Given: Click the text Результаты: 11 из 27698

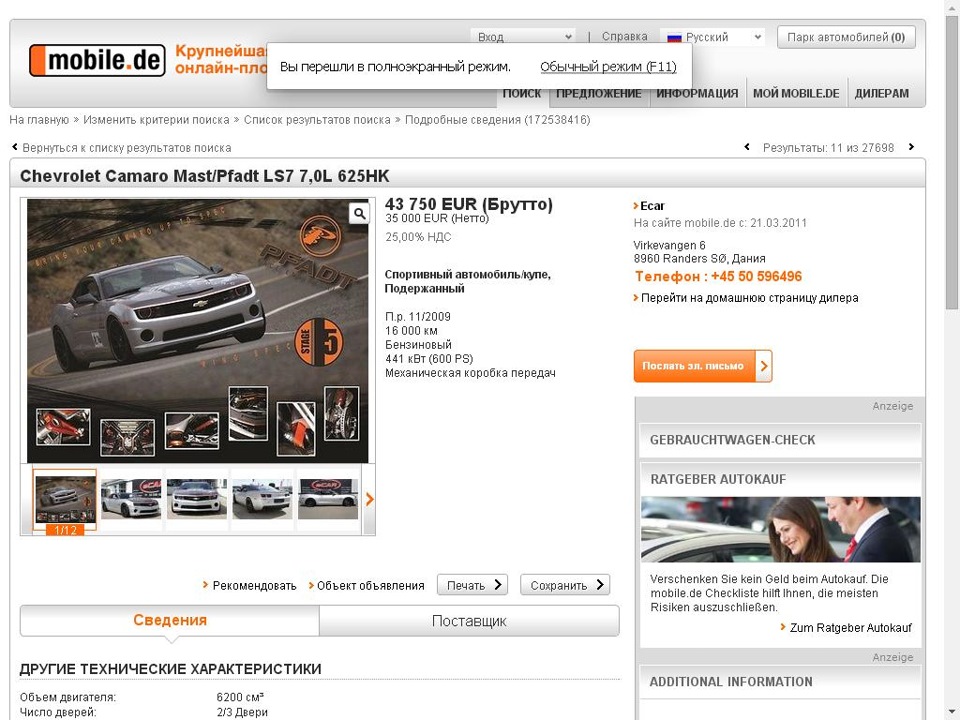Looking at the screenshot, I should [x=828, y=148].
